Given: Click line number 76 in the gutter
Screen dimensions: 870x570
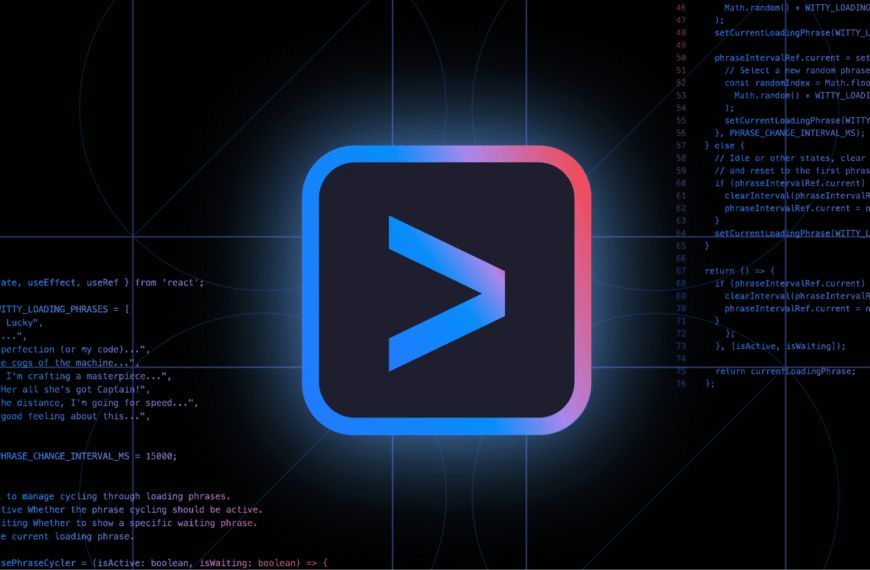Looking at the screenshot, I should click(681, 384).
